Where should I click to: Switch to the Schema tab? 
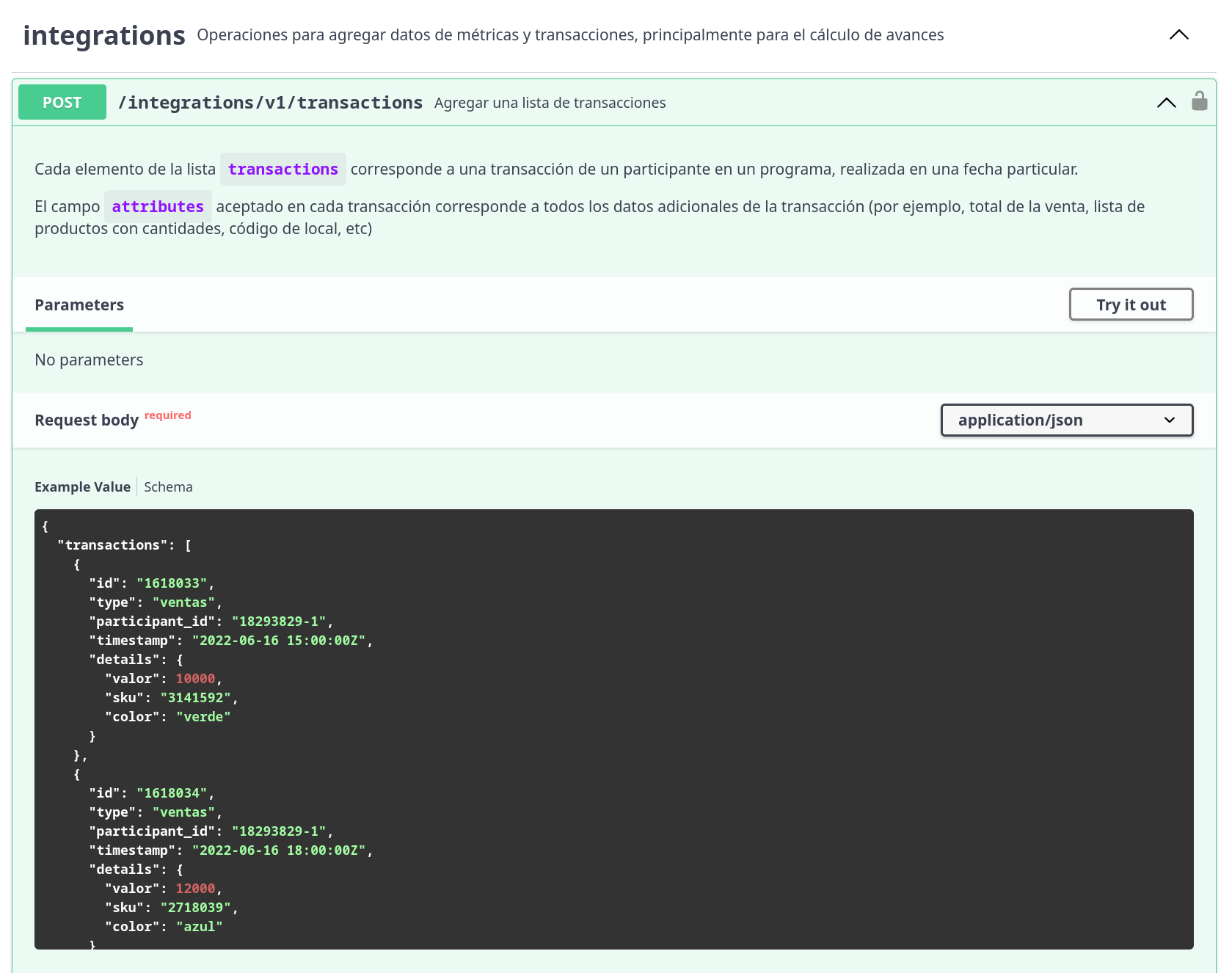(x=168, y=487)
